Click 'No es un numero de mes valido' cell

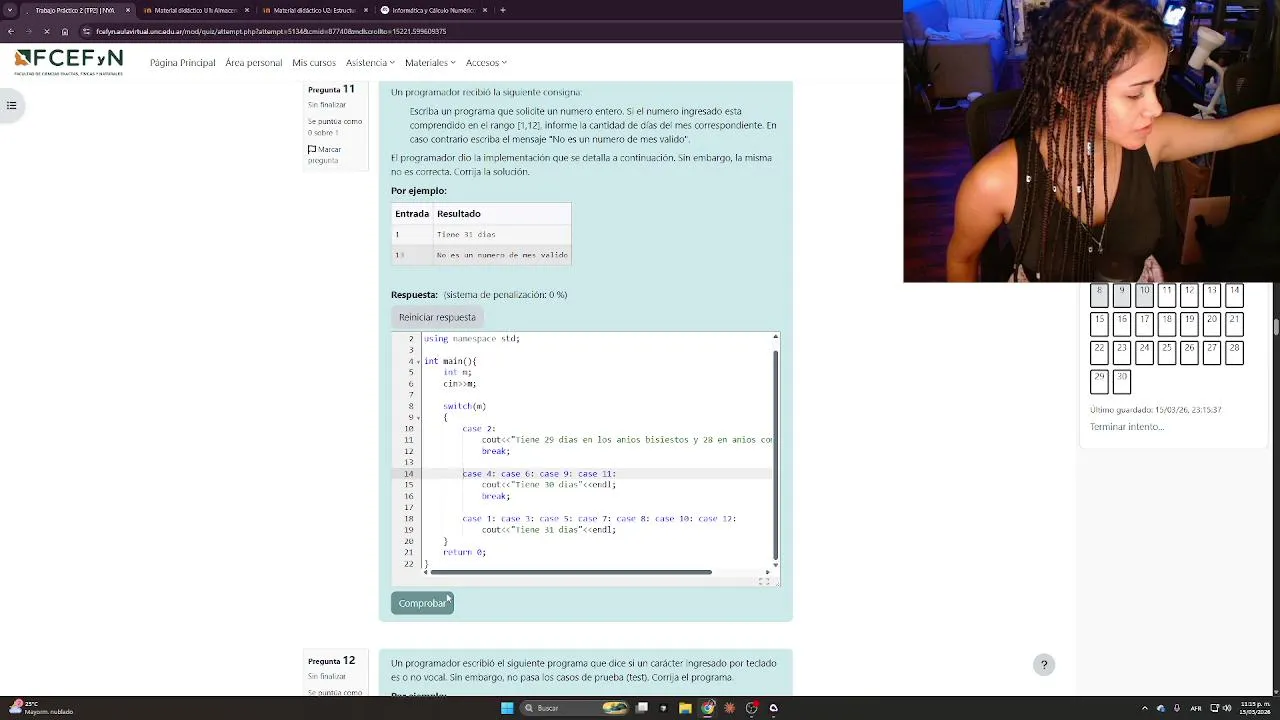(502, 255)
